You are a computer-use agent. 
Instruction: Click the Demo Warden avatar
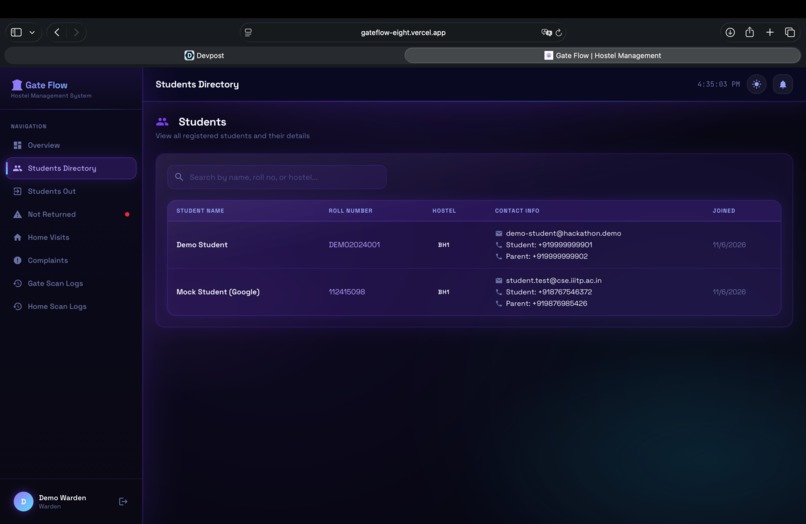click(23, 501)
